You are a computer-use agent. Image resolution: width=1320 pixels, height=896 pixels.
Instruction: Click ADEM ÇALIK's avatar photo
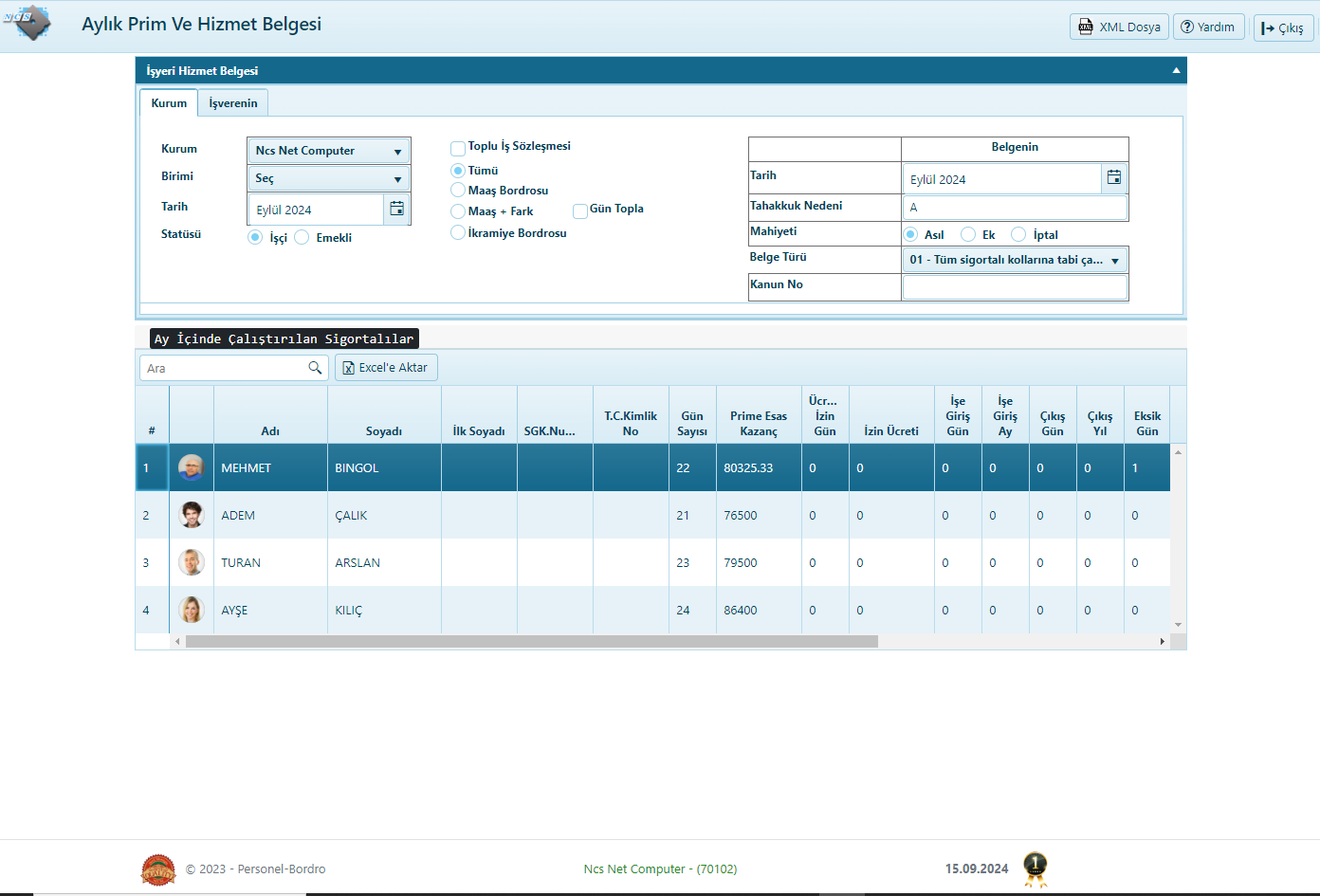(x=192, y=515)
